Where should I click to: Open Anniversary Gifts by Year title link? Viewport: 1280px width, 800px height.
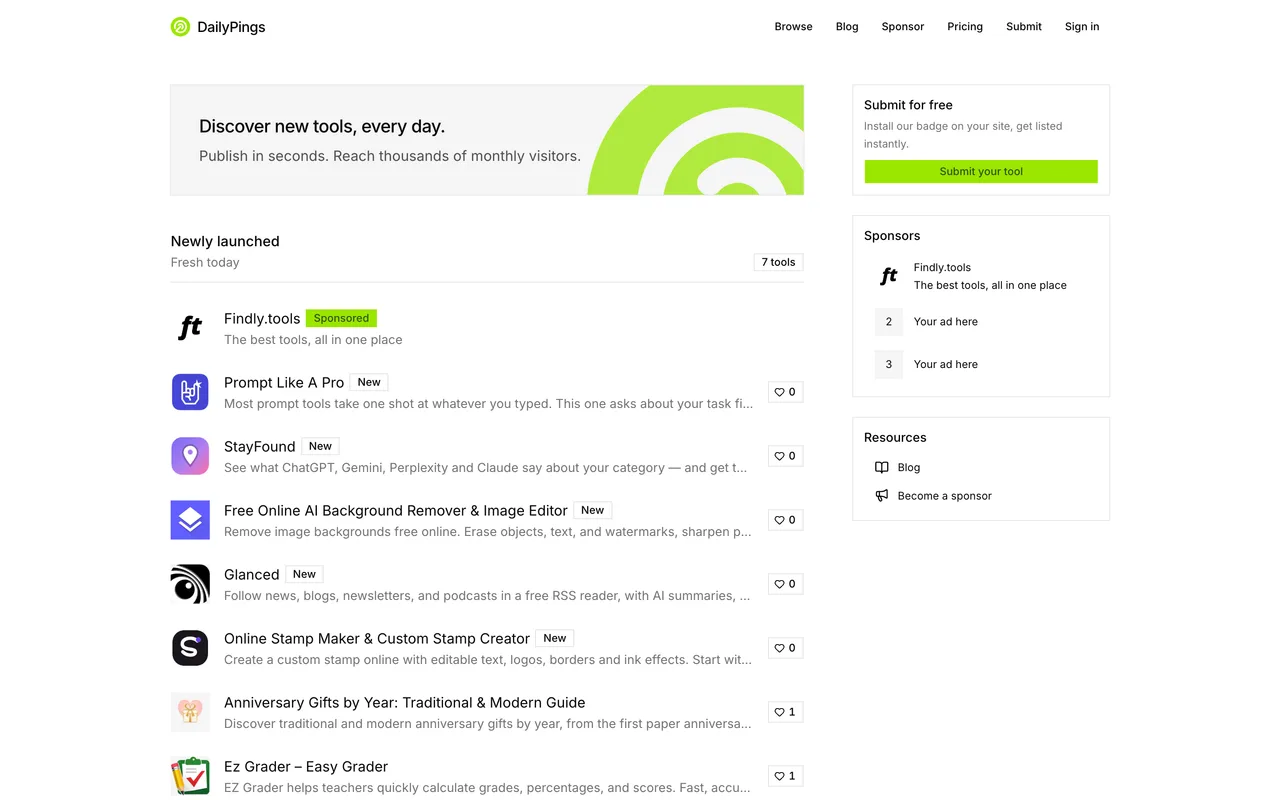pyautogui.click(x=405, y=702)
